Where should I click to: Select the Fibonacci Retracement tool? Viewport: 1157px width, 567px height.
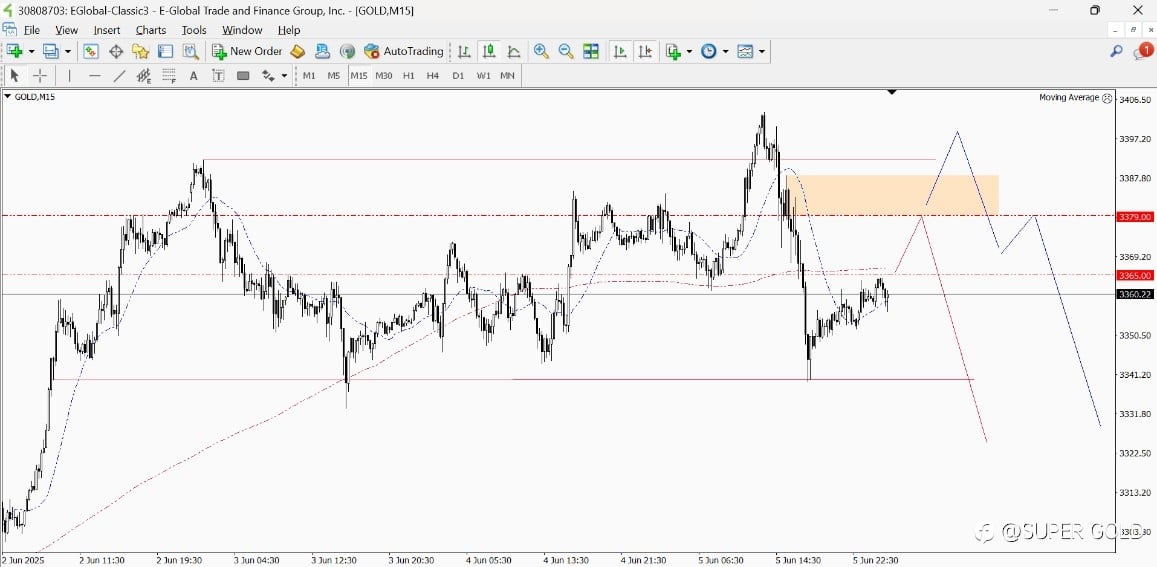coord(169,75)
